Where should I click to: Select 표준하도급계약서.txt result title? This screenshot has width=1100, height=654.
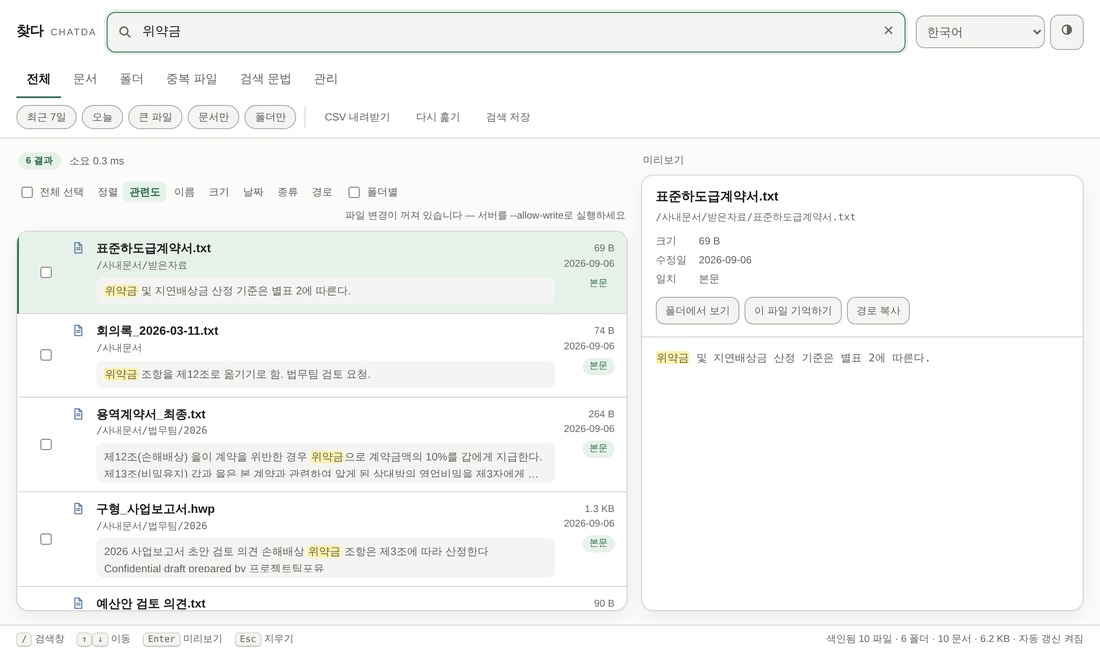pos(154,248)
